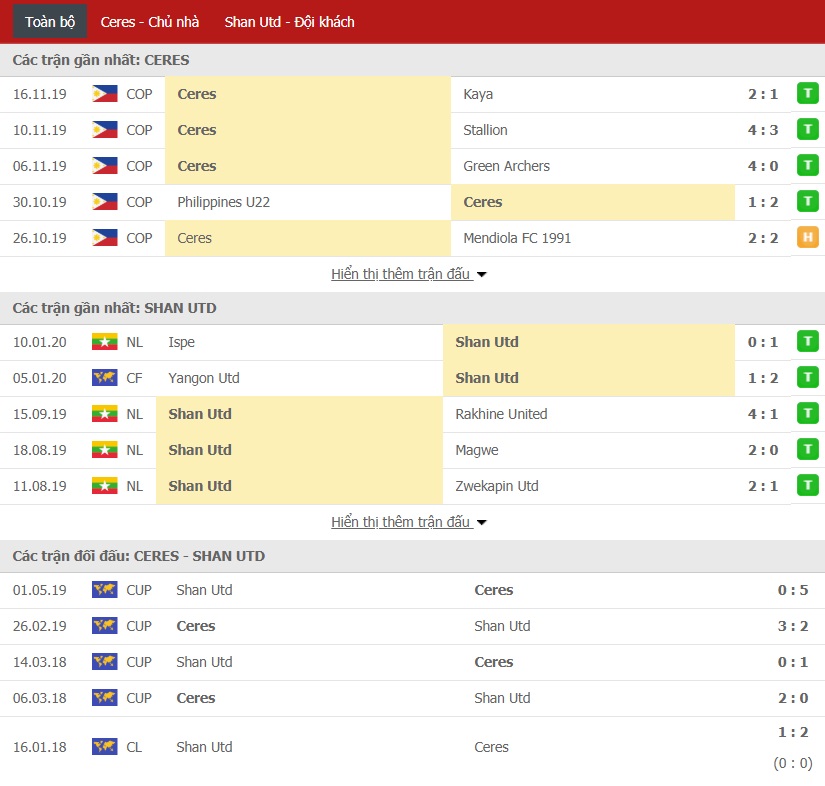This screenshot has width=825, height=786.
Task: Click AFC flag icon in 06.03.18 head-to-head row
Action: 105,698
